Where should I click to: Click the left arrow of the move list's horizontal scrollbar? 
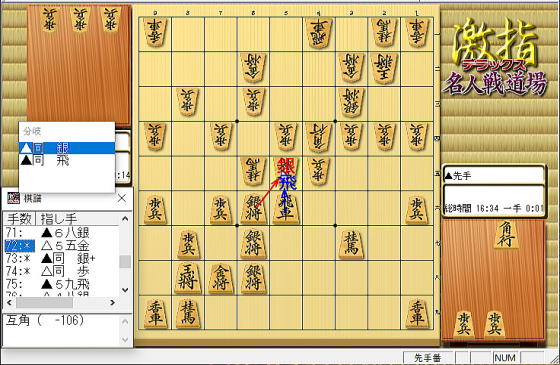point(10,302)
